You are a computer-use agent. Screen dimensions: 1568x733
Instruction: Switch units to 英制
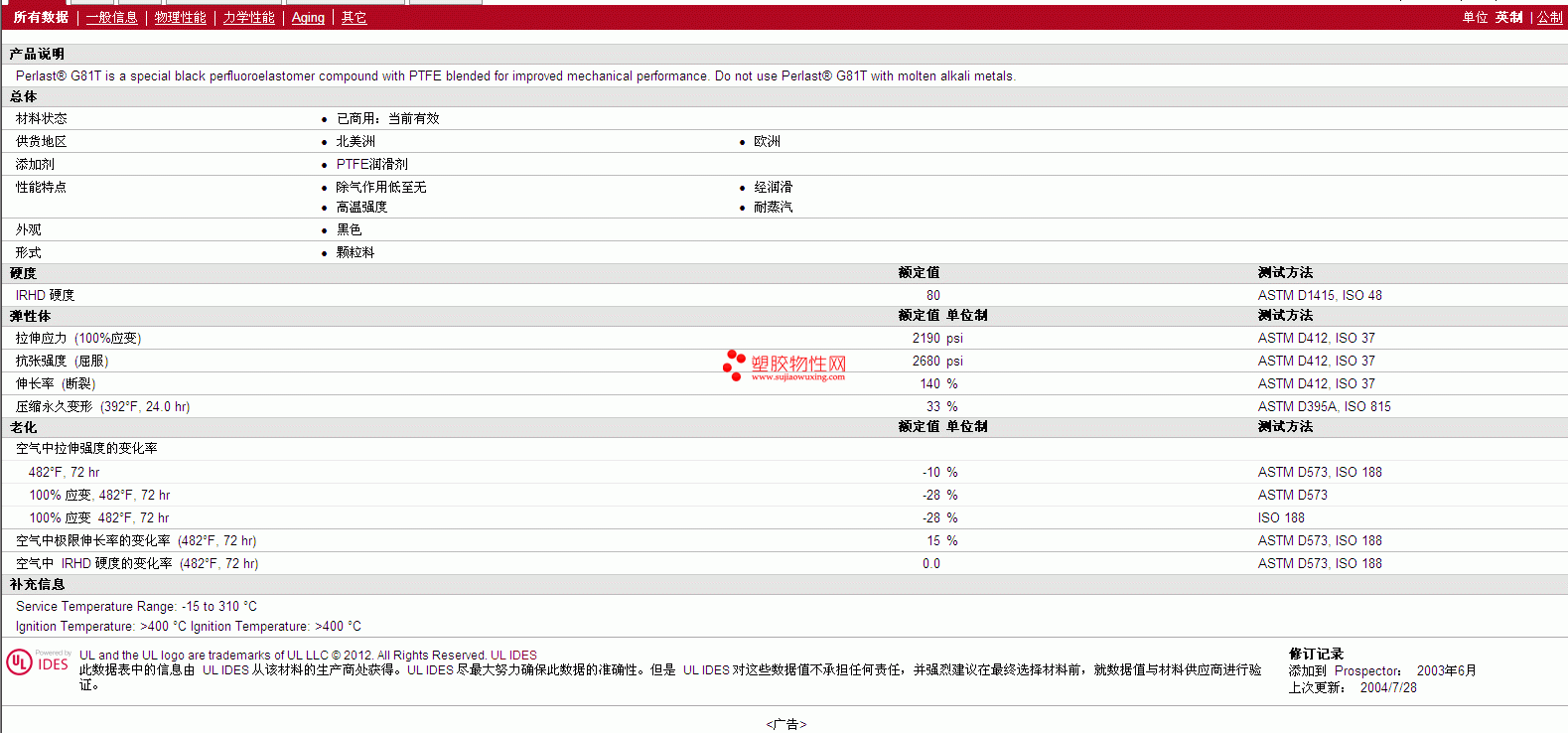coord(1508,17)
